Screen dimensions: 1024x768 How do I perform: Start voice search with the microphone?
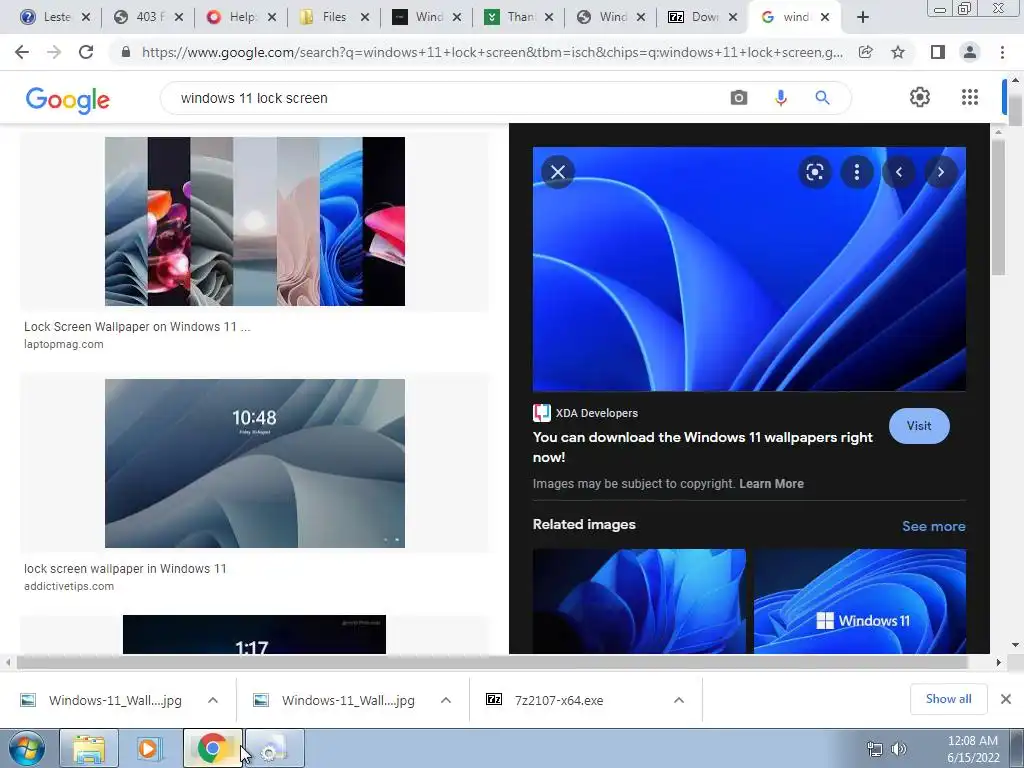[781, 98]
